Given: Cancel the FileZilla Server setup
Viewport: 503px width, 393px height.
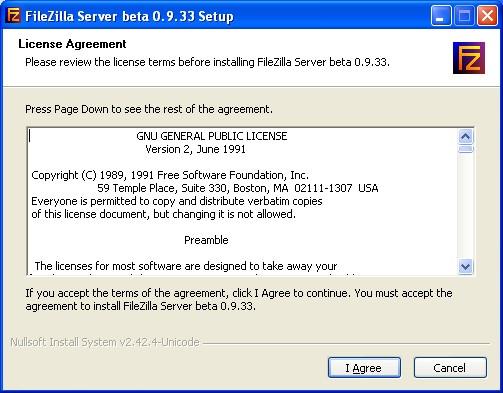Looking at the screenshot, I should pos(450,368).
